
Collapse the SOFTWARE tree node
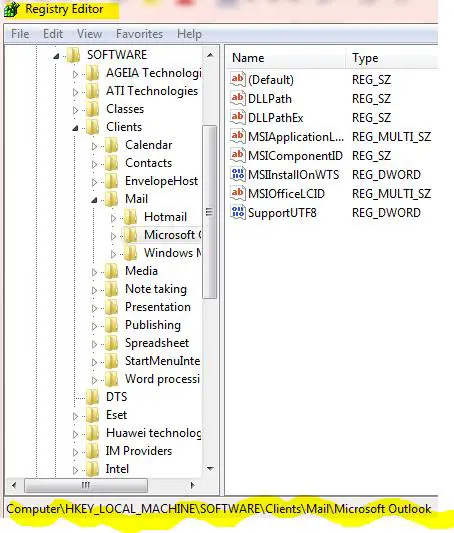[56, 56]
